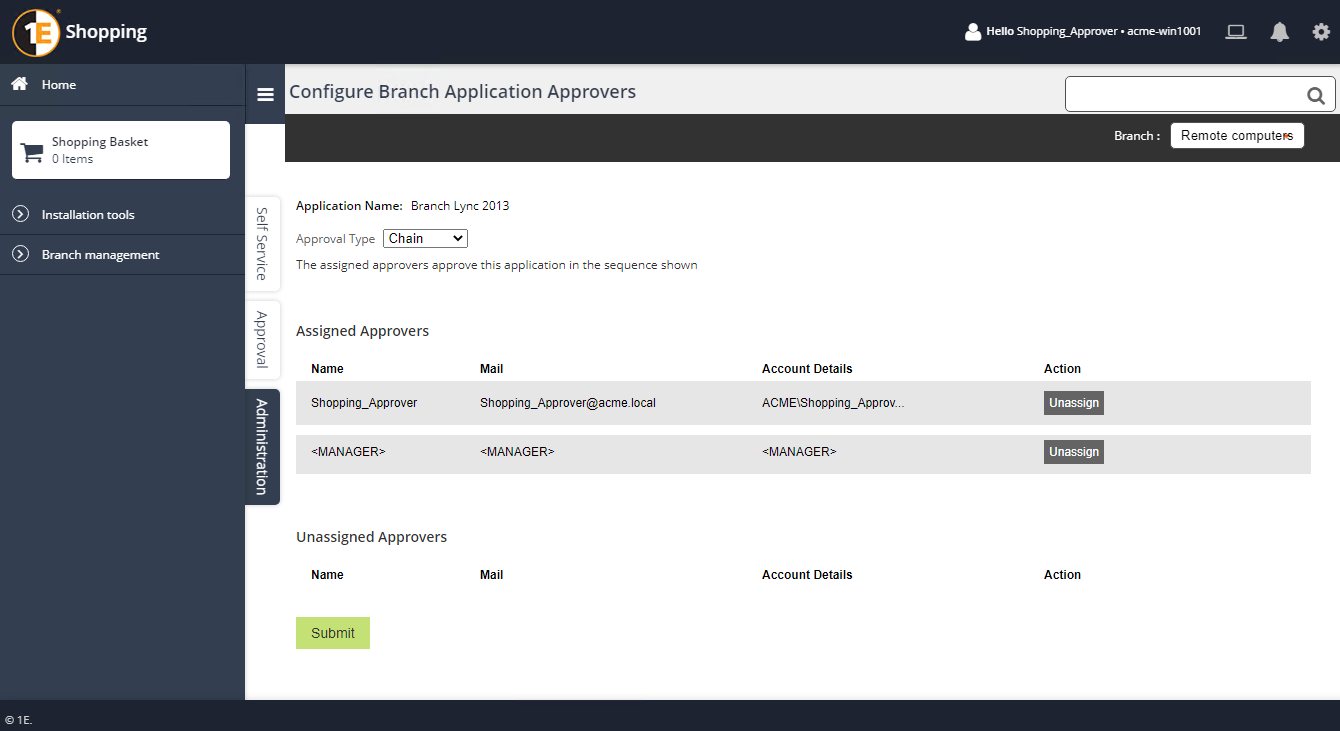Unassign the Shopping_Approver approver
This screenshot has width=1340, height=731.
click(1073, 403)
